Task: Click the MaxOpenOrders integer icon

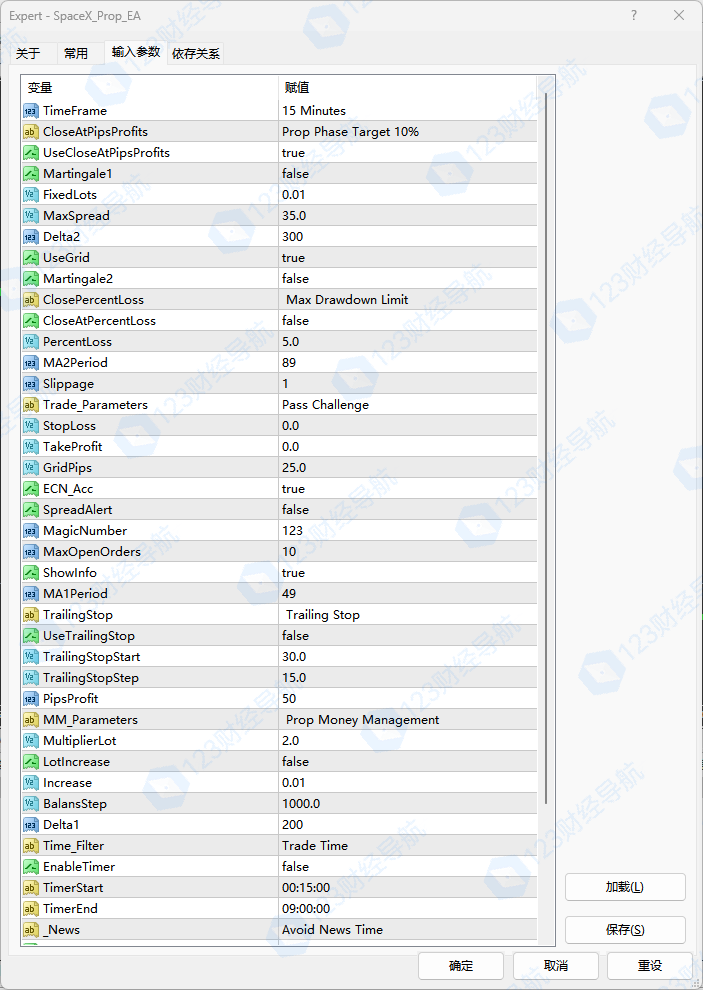Action: [x=30, y=552]
